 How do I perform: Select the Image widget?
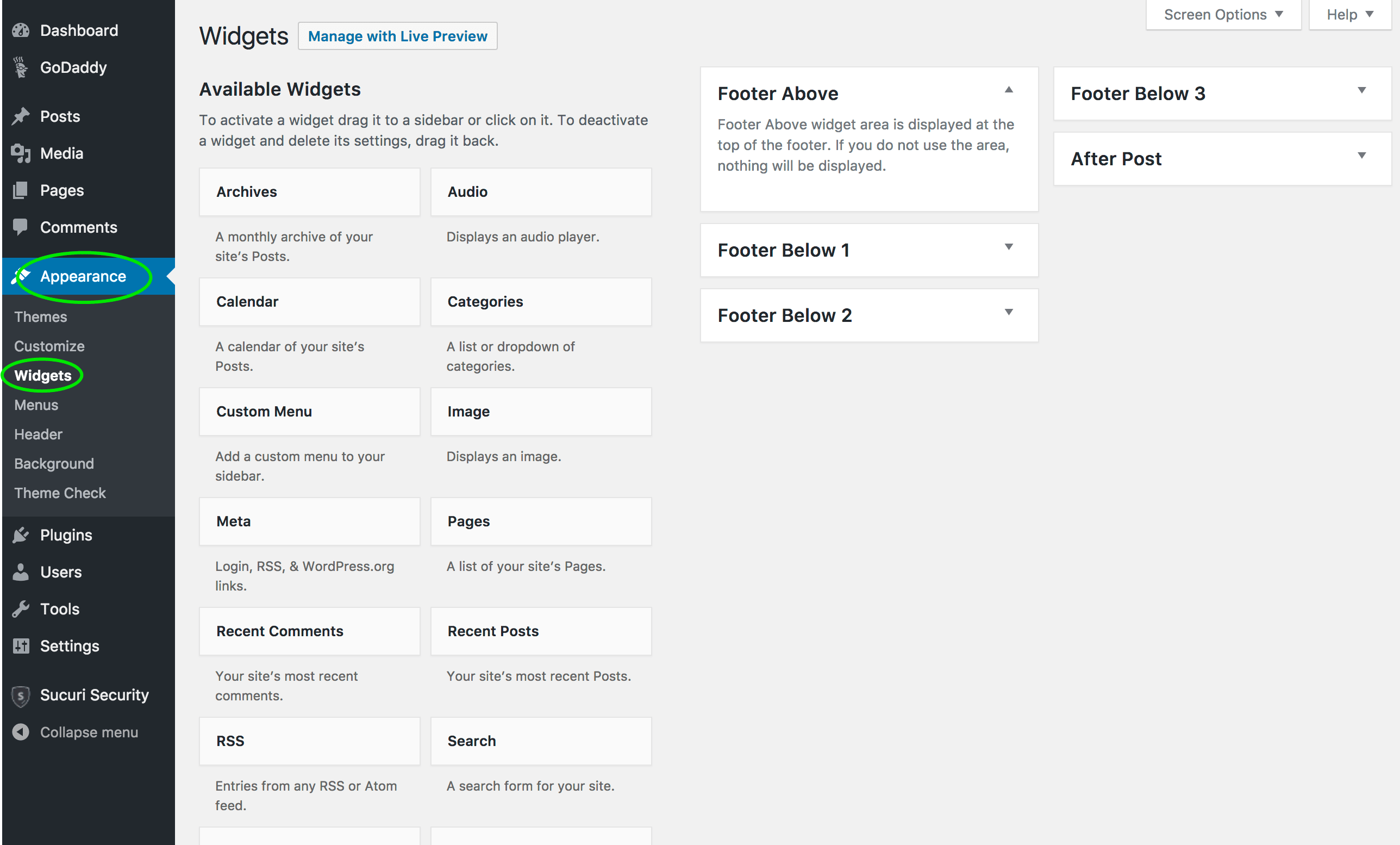(x=541, y=411)
